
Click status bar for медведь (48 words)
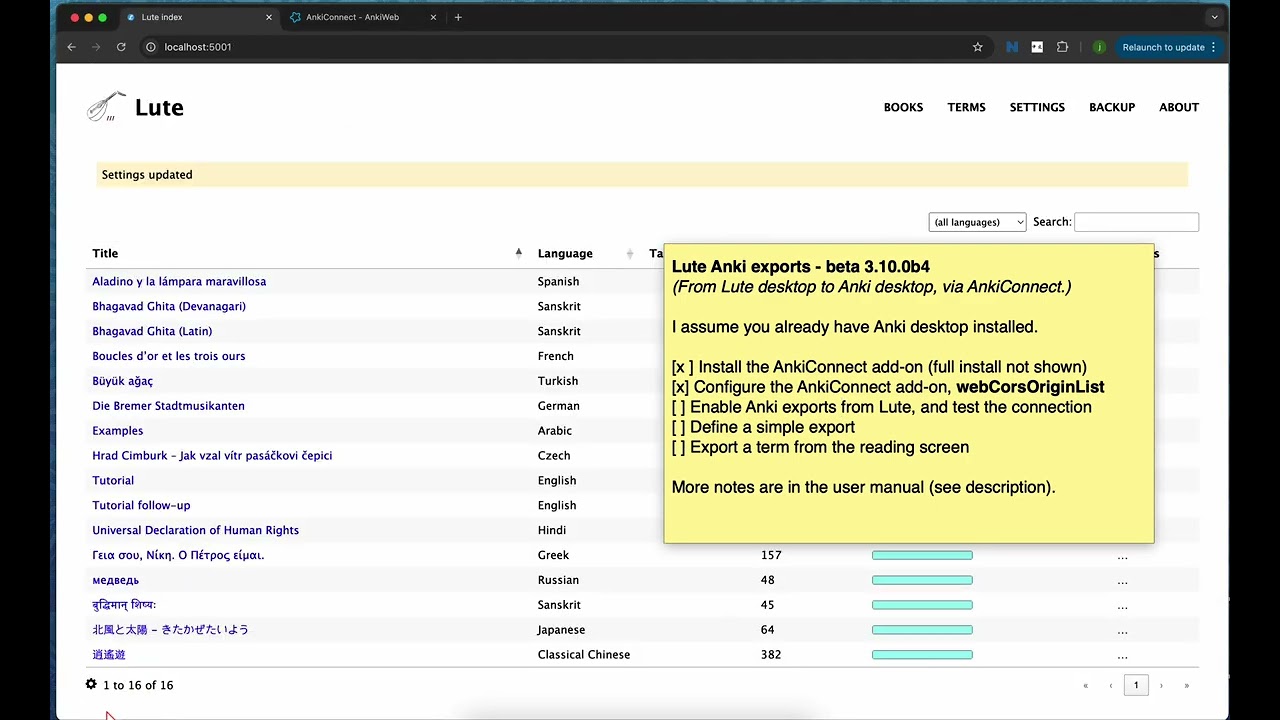922,580
